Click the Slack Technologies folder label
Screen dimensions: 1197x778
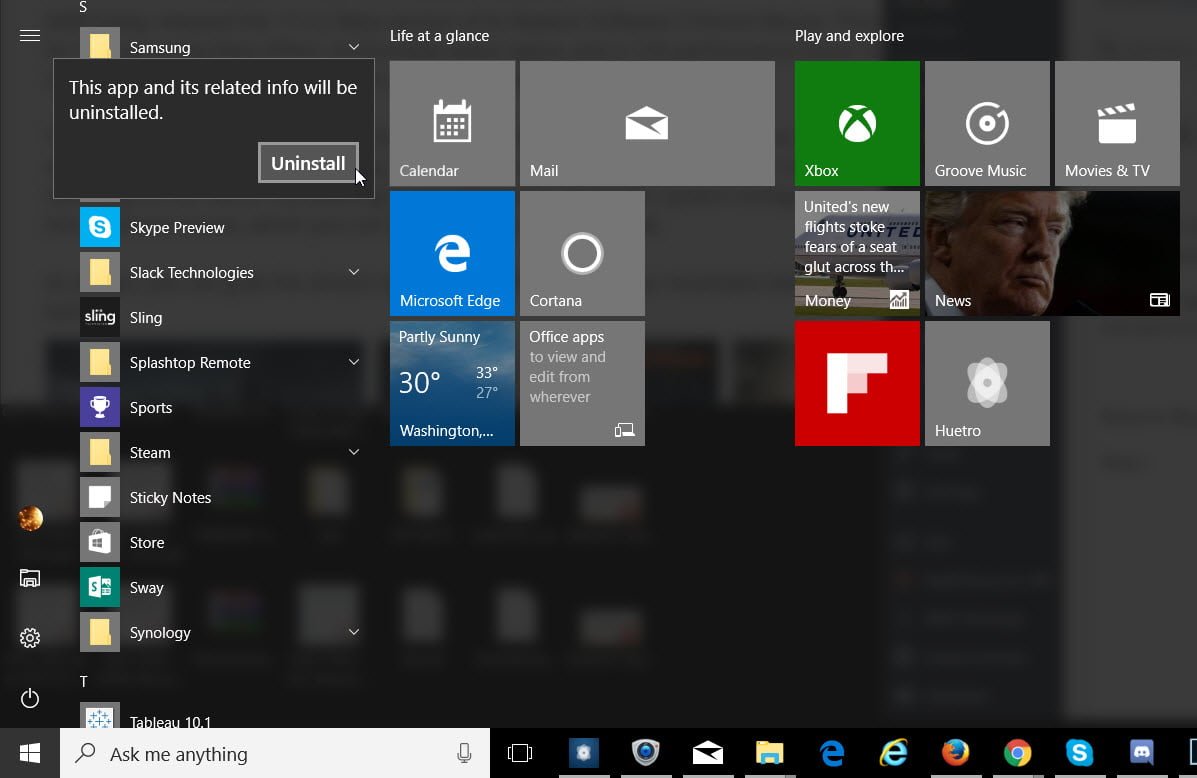[x=192, y=273]
